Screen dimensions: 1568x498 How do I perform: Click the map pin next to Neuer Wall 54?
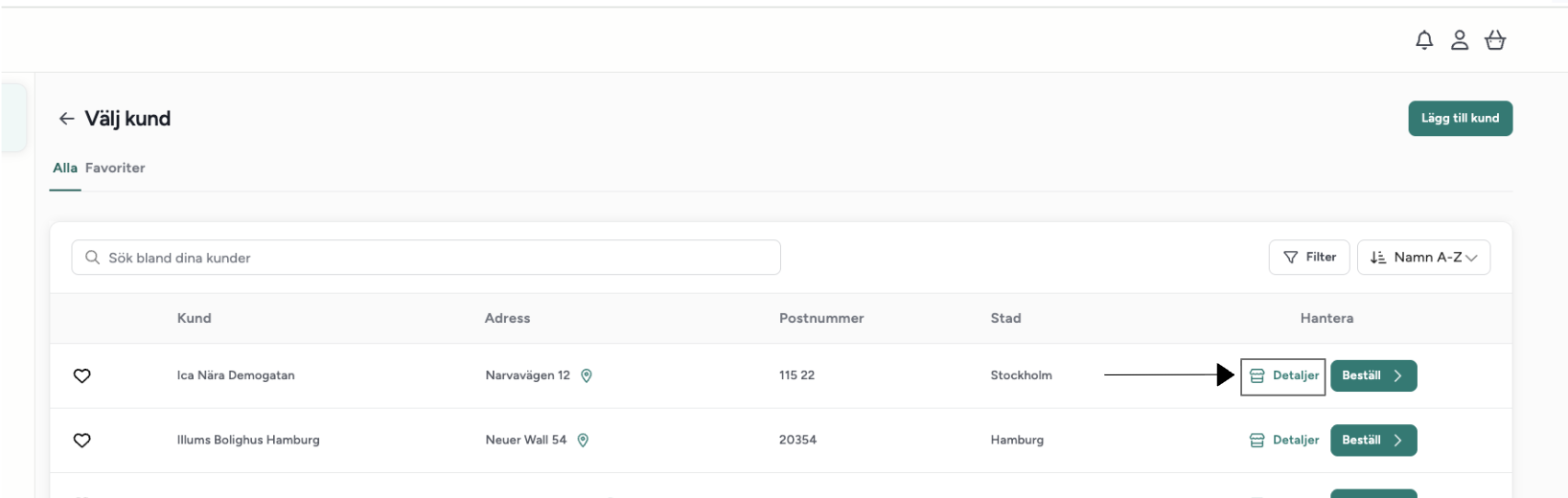pyautogui.click(x=583, y=441)
